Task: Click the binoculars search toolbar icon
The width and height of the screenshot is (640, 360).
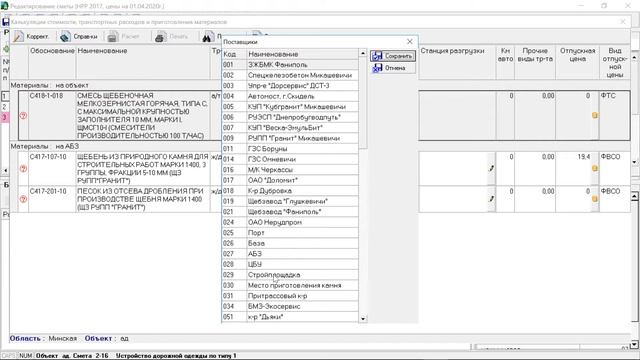Action: [207, 37]
